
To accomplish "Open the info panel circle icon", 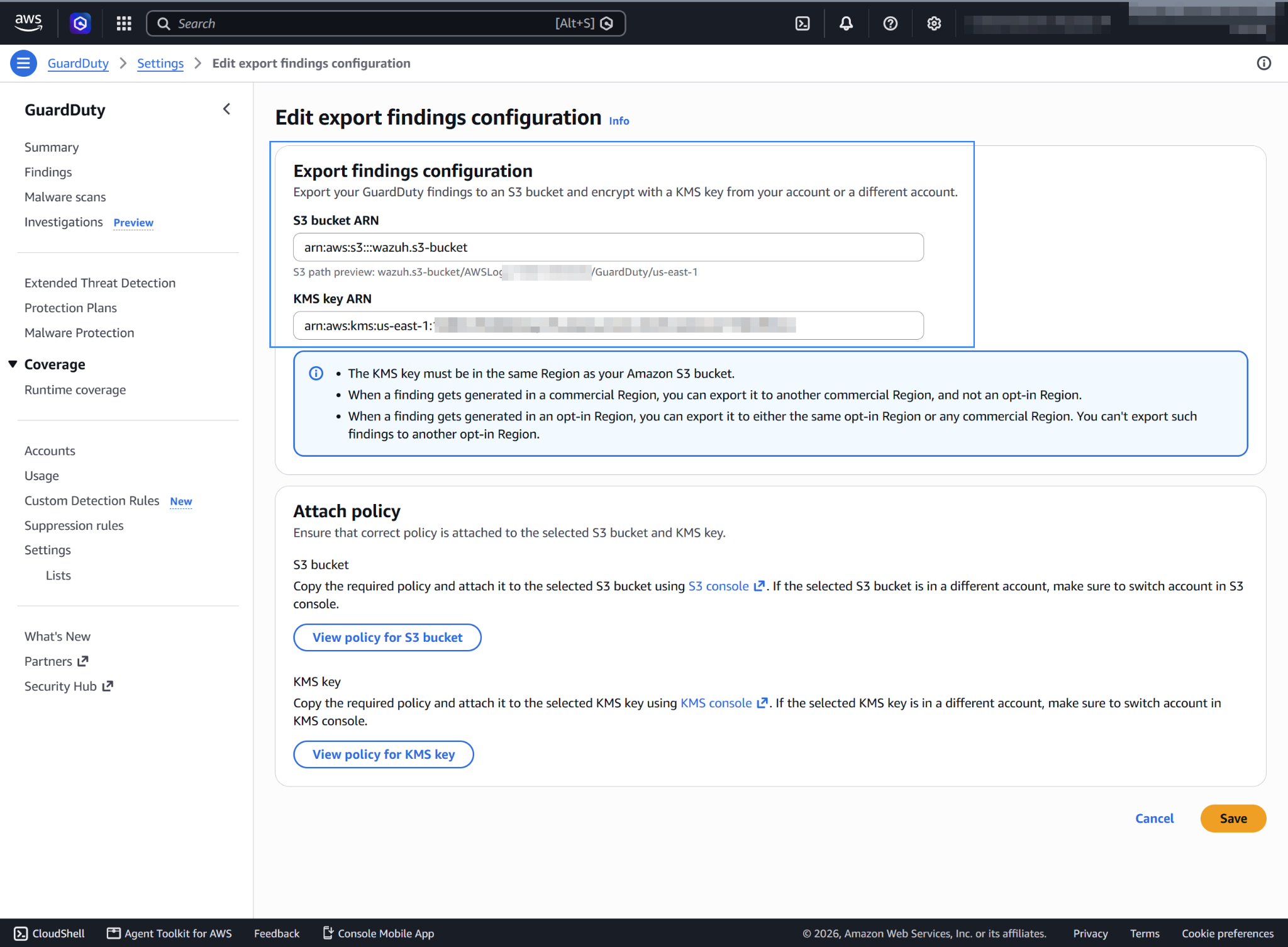I will pyautogui.click(x=1264, y=63).
